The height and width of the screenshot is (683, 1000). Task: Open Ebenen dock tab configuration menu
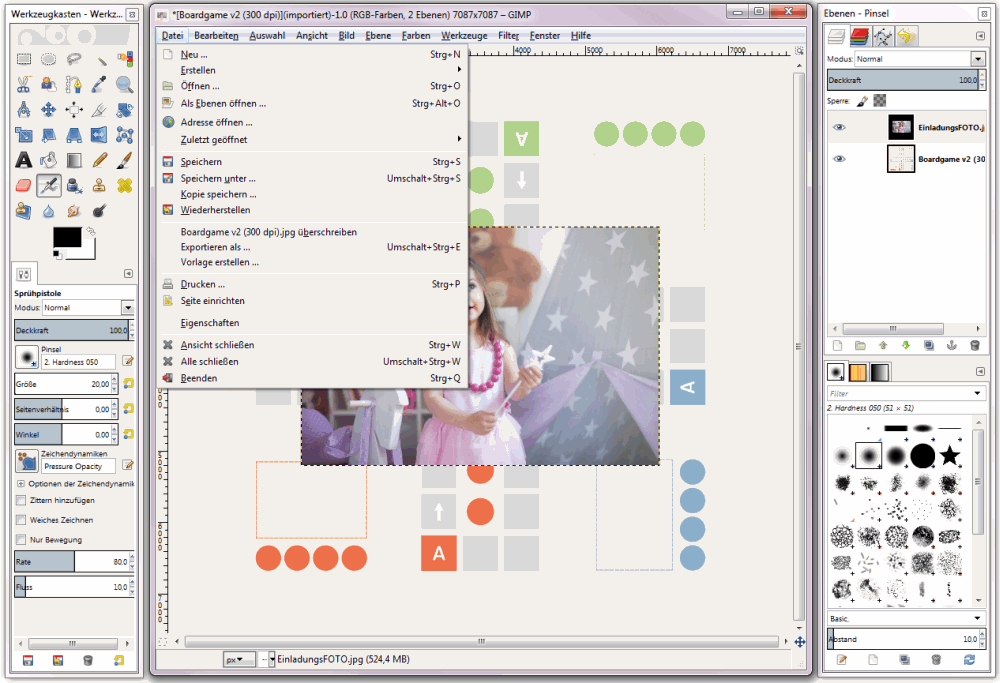[980, 36]
